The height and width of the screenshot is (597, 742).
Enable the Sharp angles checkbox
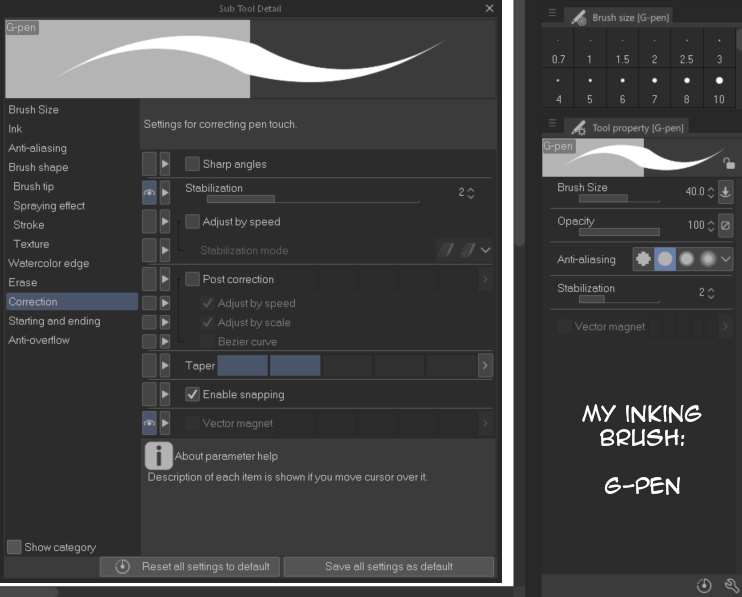tap(193, 164)
